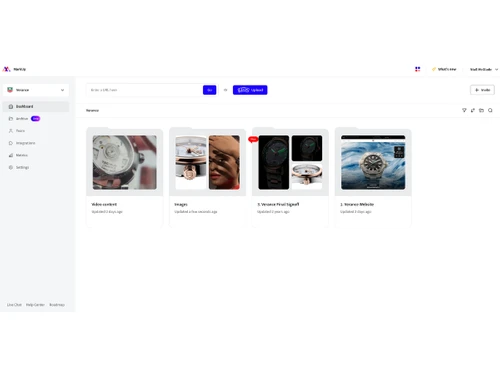Click the Integrations sidebar icon
The image size is (500, 375).
(x=11, y=143)
